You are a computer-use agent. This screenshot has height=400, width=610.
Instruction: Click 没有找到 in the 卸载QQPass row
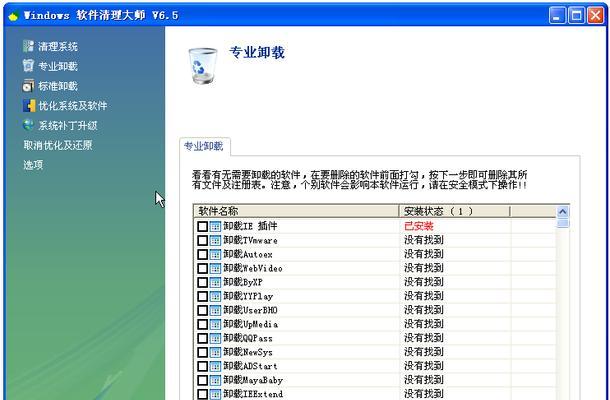(x=424, y=338)
